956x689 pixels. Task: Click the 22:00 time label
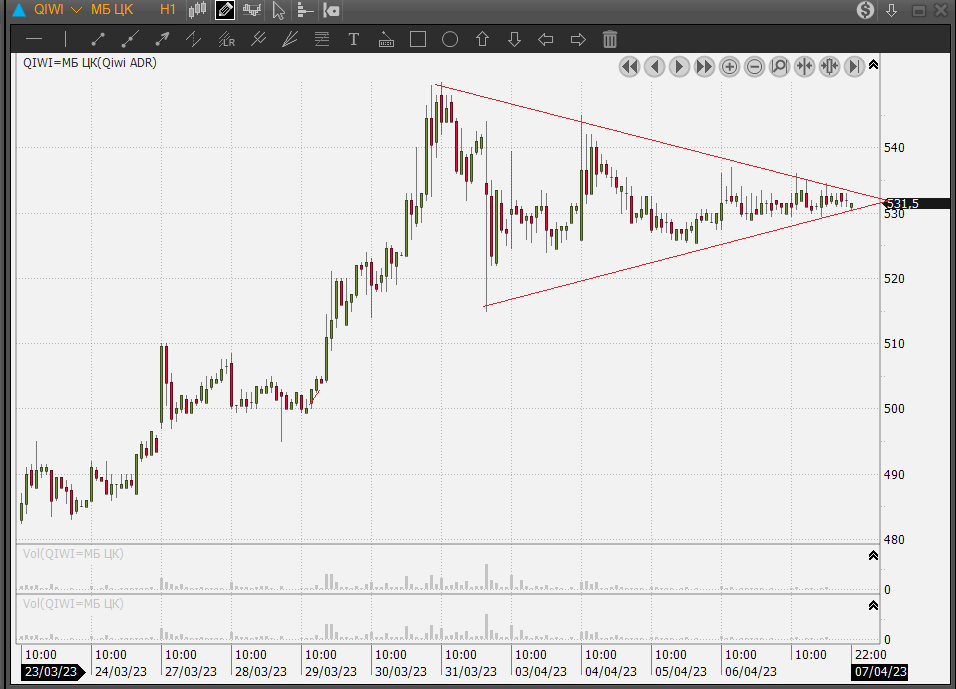(x=871, y=655)
